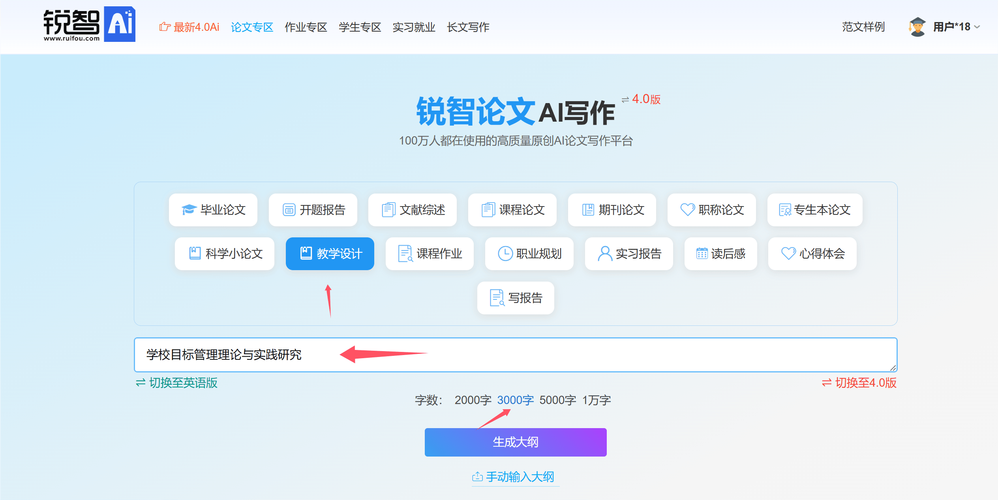The image size is (998, 500).
Task: Choose the 课程论文 option
Action: (x=512, y=210)
